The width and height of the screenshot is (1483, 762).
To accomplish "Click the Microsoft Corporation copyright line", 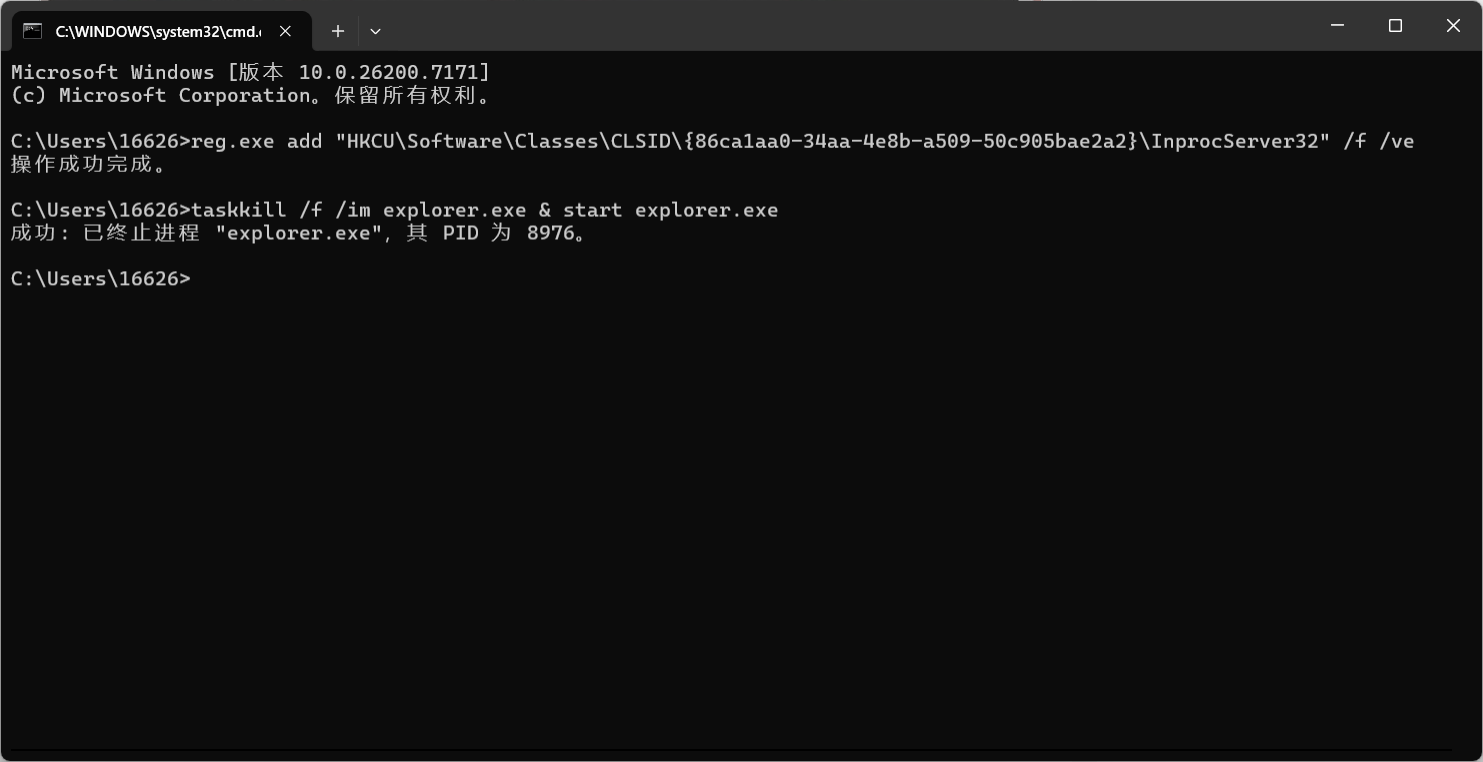I will coord(250,95).
